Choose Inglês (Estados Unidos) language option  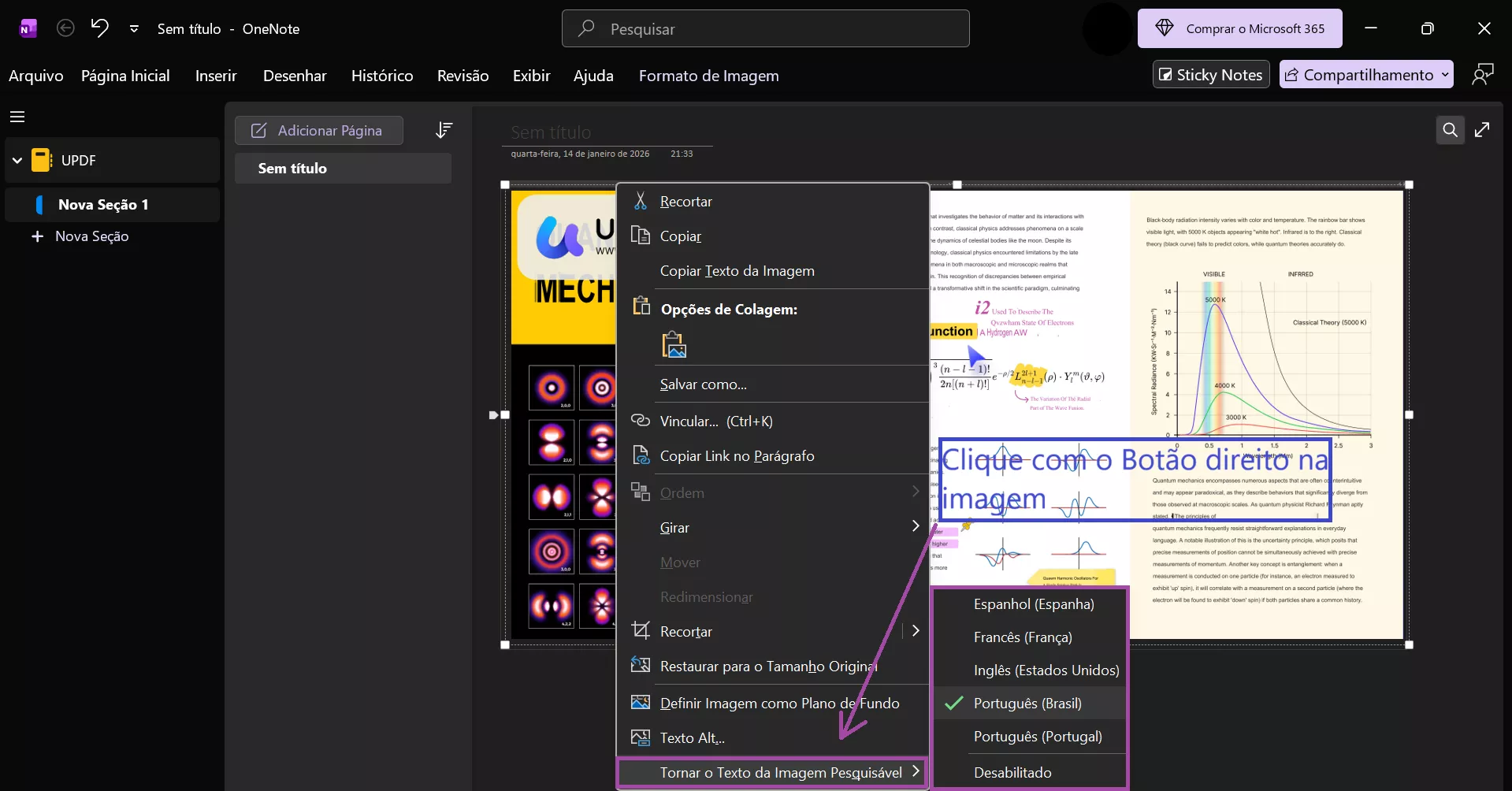1046,670
